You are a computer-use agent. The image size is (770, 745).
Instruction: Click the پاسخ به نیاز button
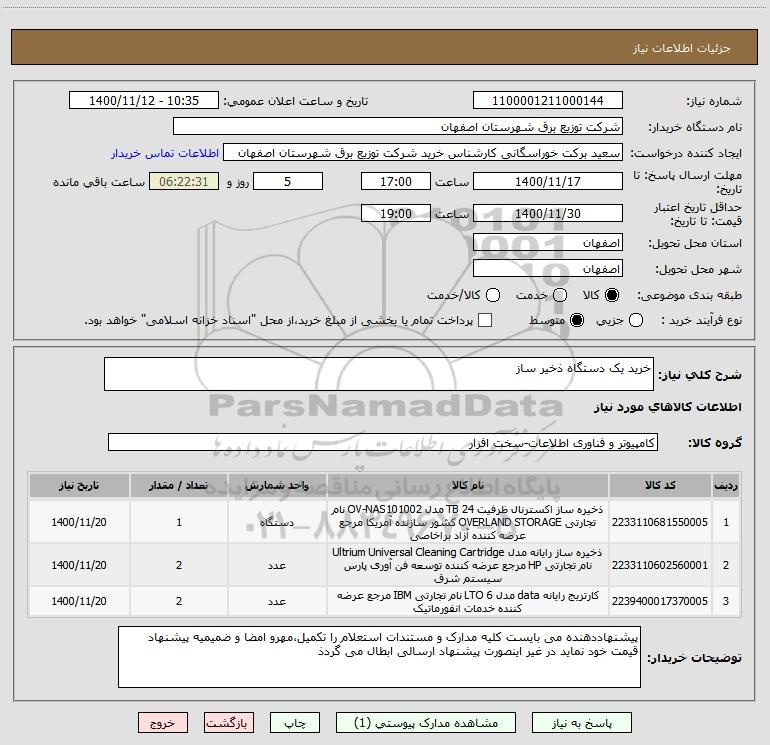click(x=581, y=723)
